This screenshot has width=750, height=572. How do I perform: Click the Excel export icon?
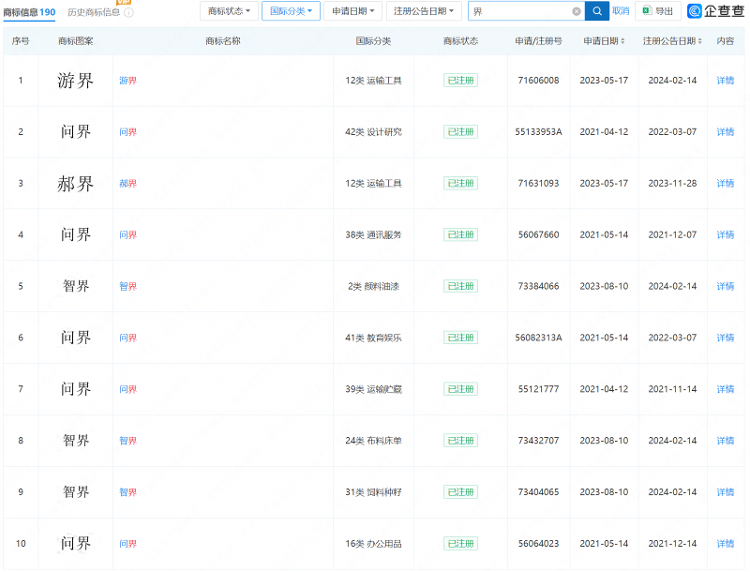point(647,11)
